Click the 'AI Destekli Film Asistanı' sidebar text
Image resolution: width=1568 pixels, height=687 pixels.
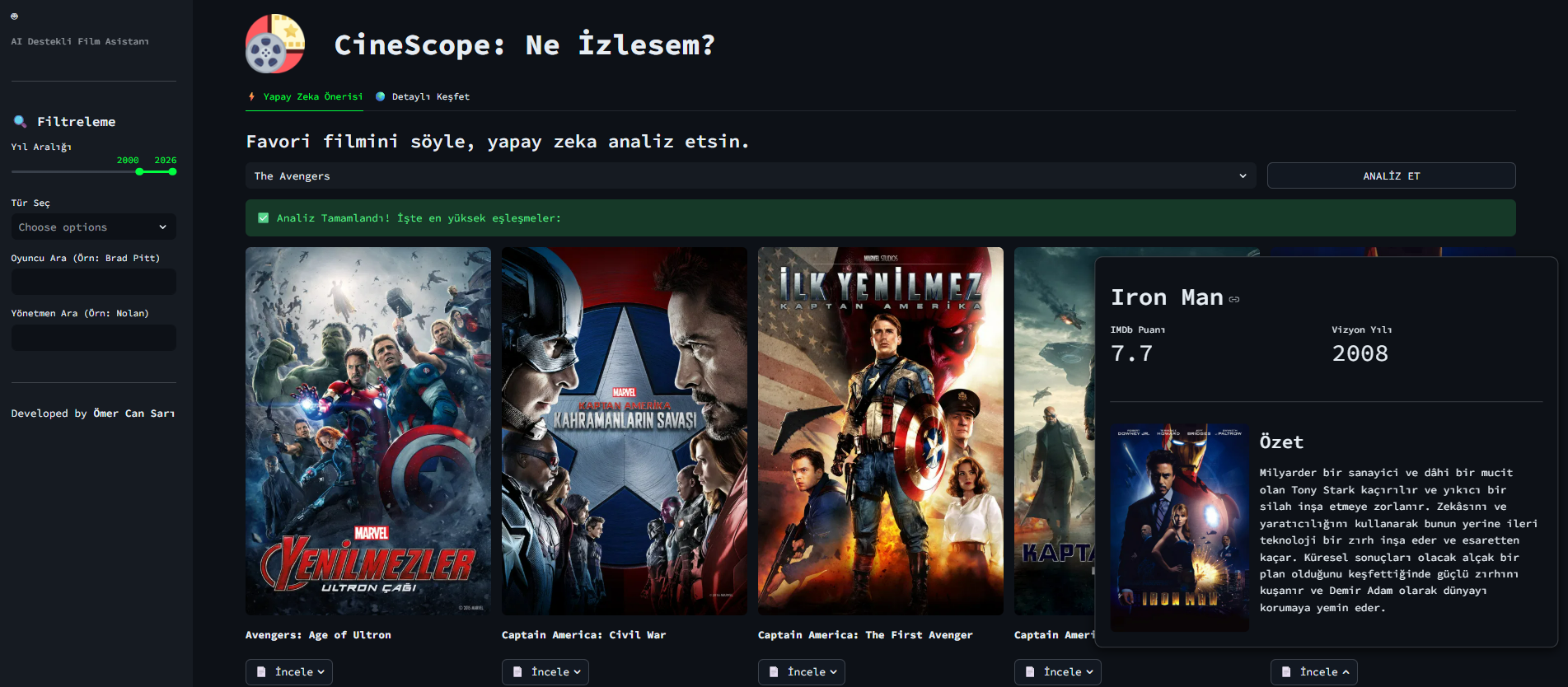(80, 41)
